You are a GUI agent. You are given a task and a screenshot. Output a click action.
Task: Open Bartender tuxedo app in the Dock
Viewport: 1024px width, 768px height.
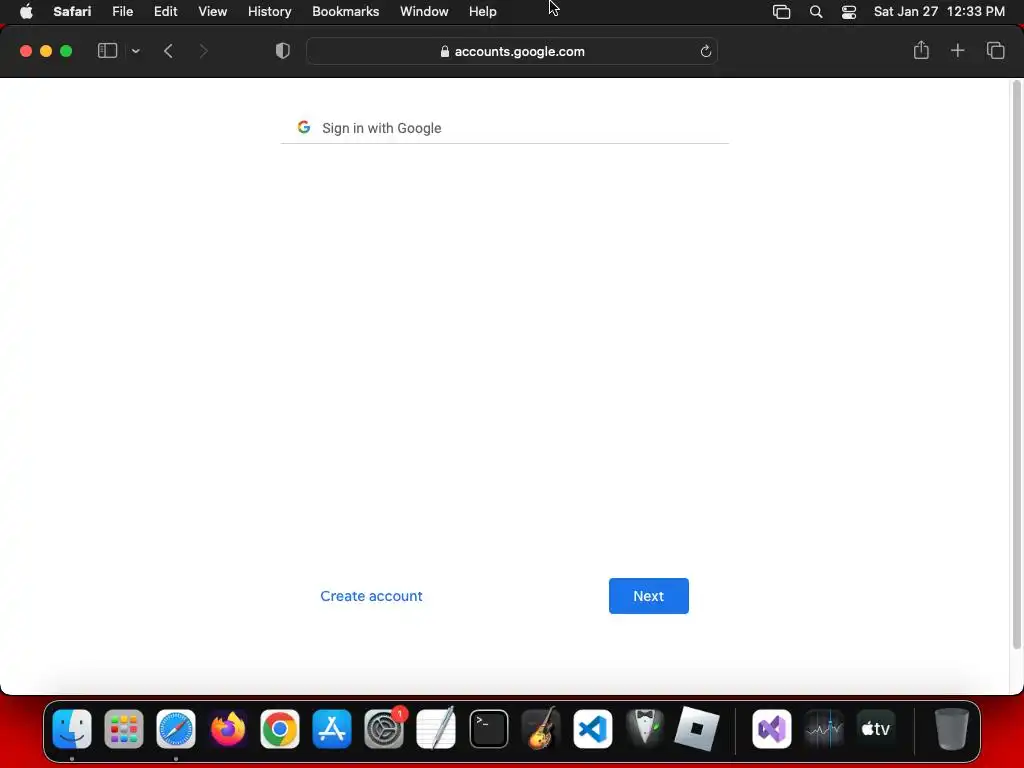click(645, 728)
